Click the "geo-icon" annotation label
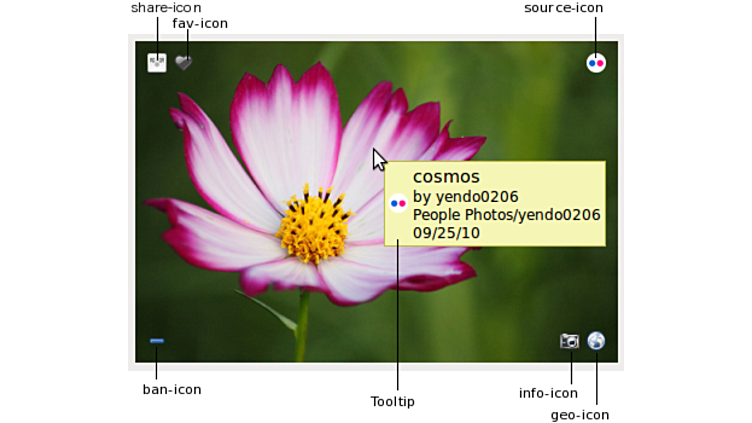Image resolution: width=752 pixels, height=423 pixels. point(580,414)
